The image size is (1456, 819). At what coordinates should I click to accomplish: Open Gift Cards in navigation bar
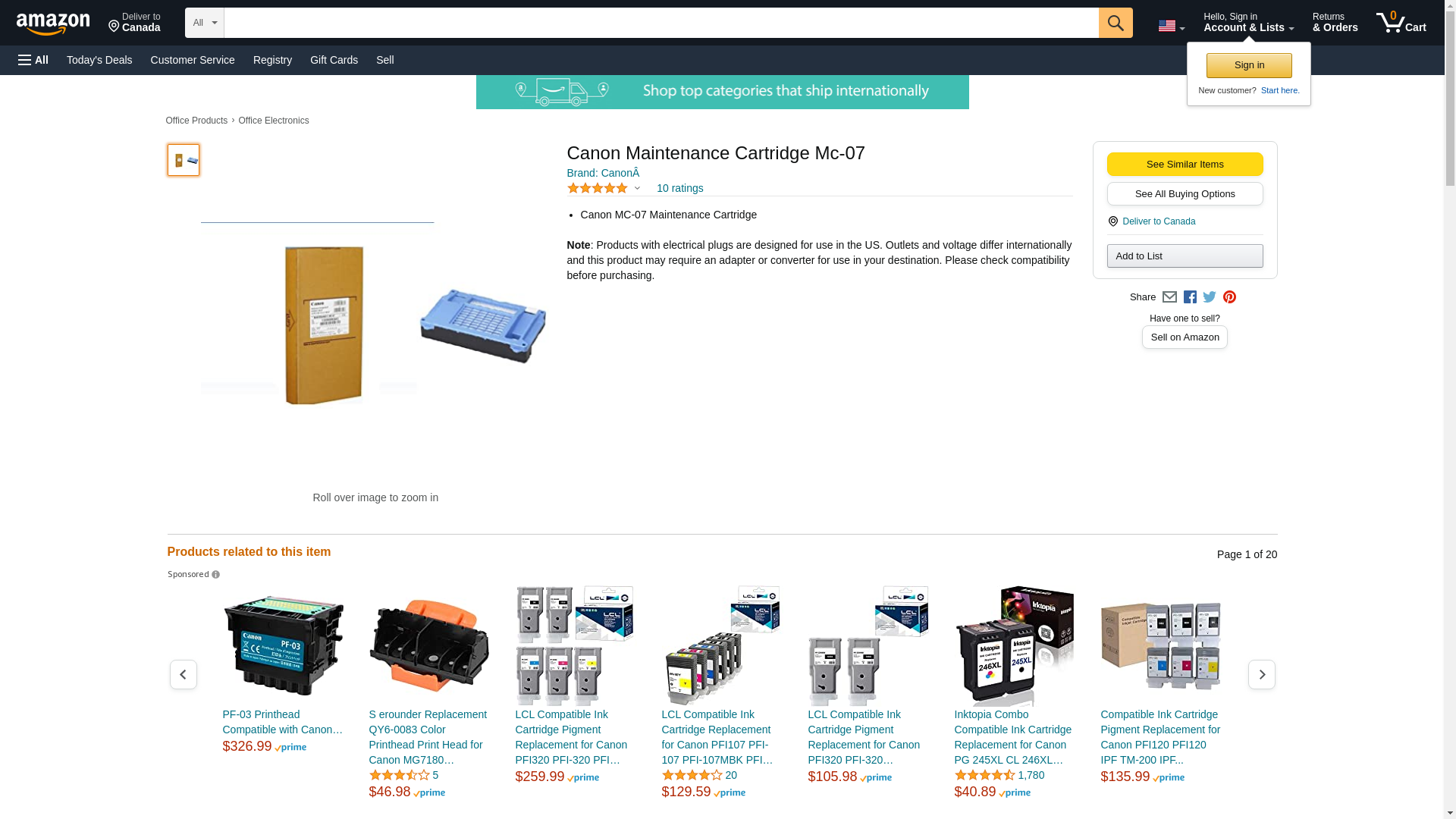point(334,60)
